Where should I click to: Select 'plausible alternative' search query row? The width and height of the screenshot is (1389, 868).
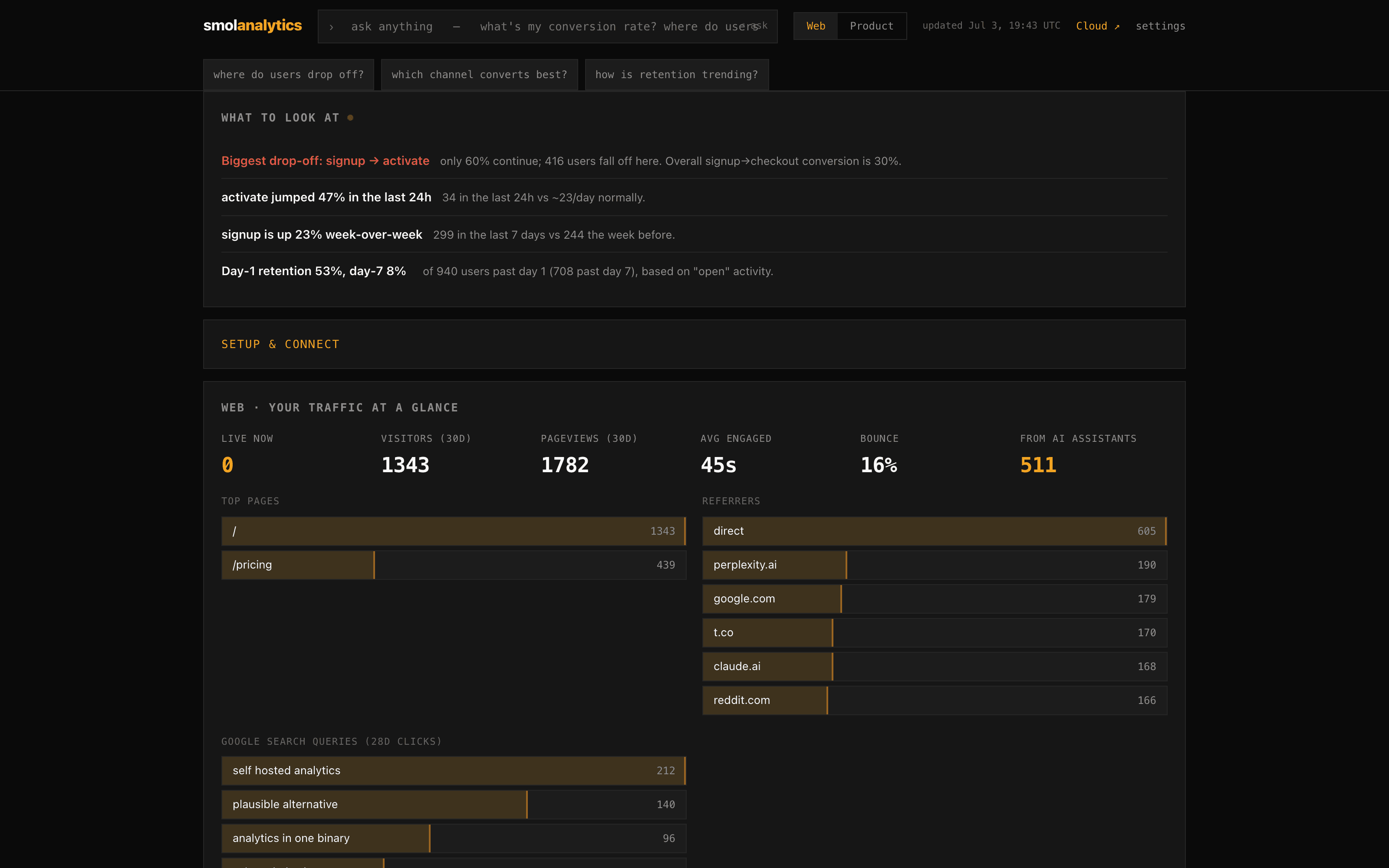(x=454, y=804)
